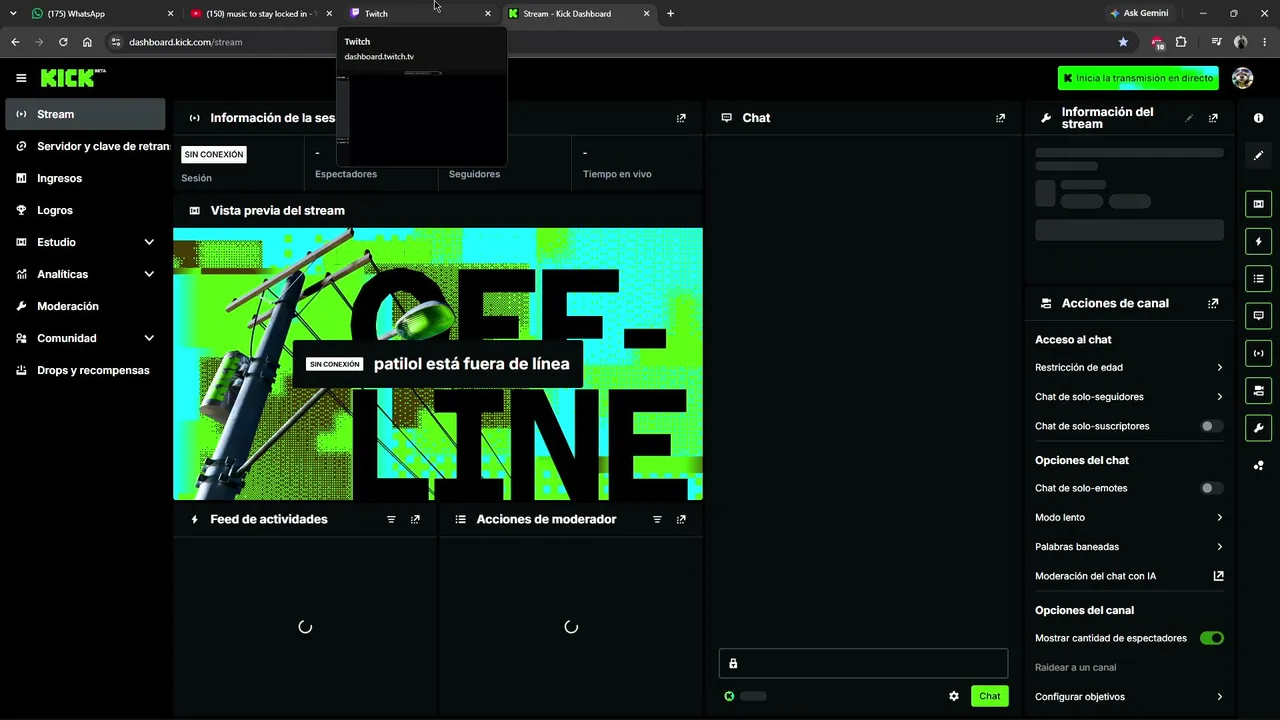Toggle session info panel in right rail

click(1258, 353)
